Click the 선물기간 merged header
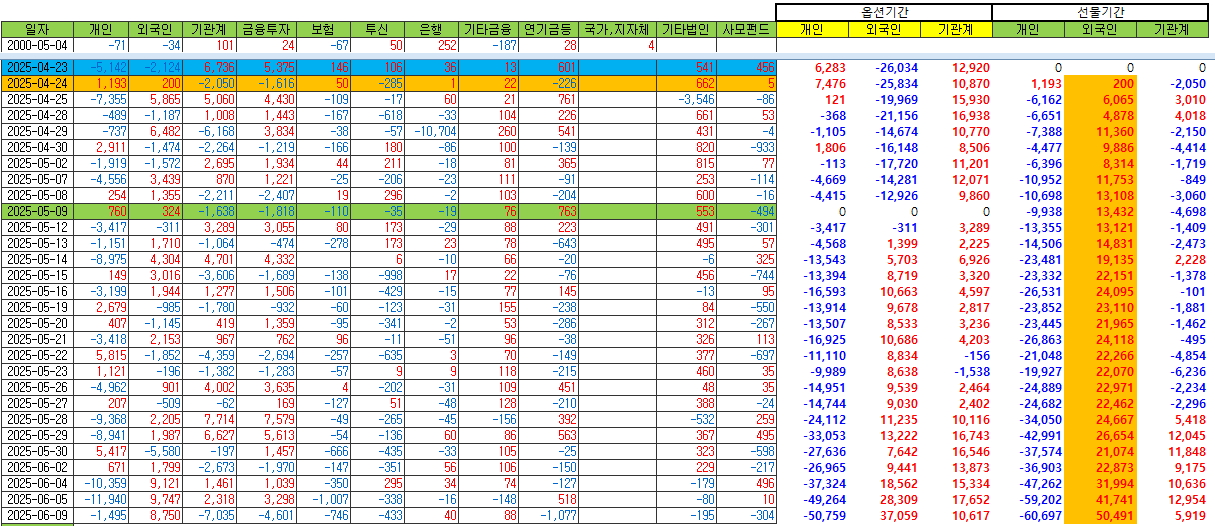 [1102, 12]
